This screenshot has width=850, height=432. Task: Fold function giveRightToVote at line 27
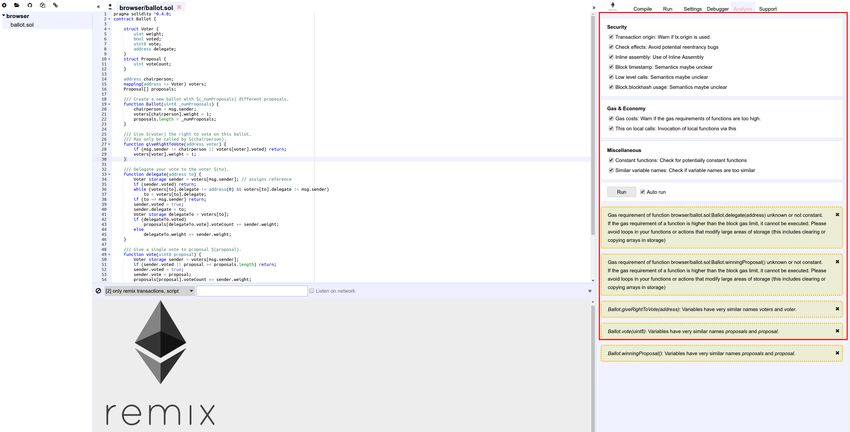(109, 144)
